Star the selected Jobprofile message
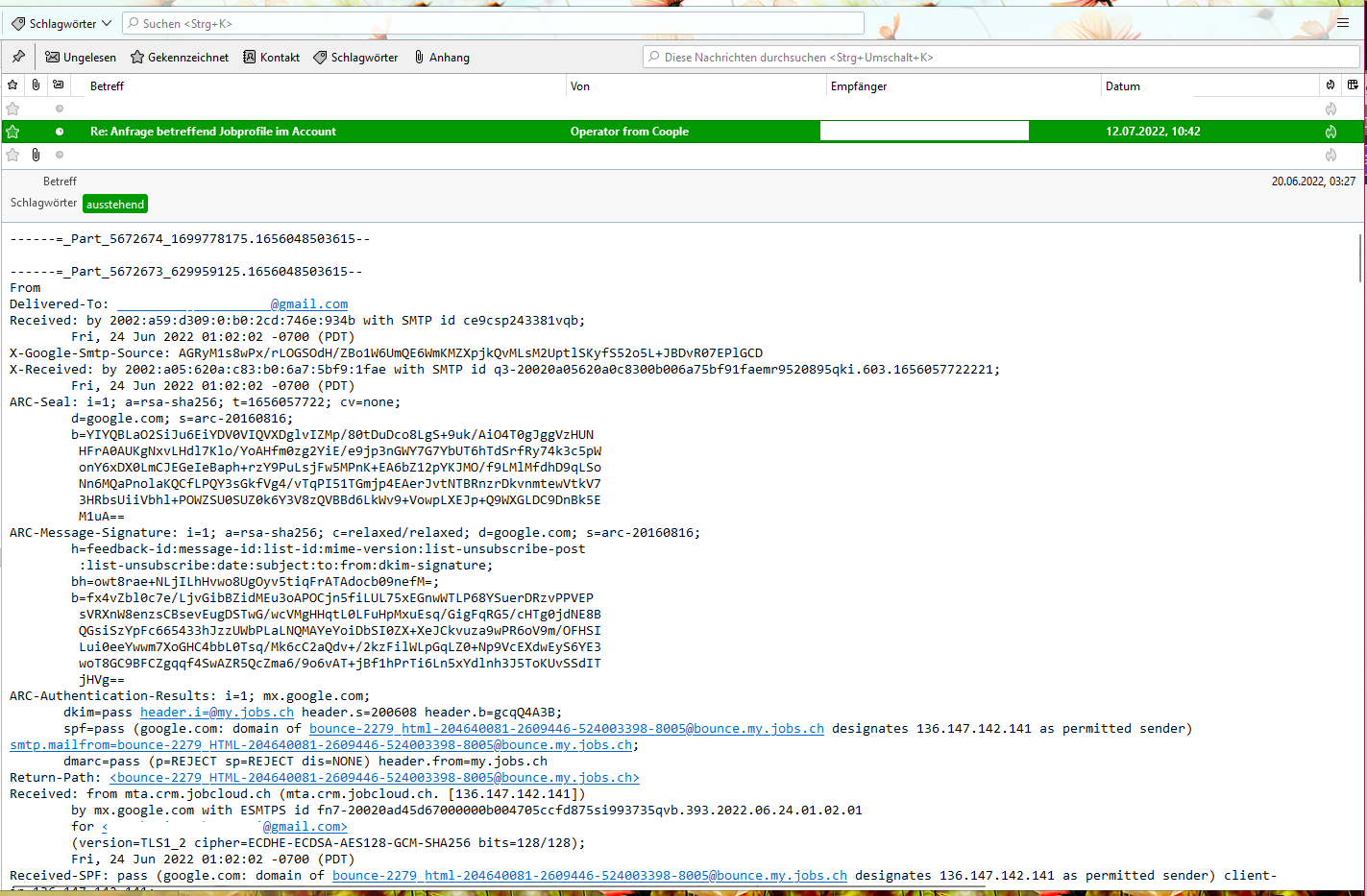 [x=12, y=132]
